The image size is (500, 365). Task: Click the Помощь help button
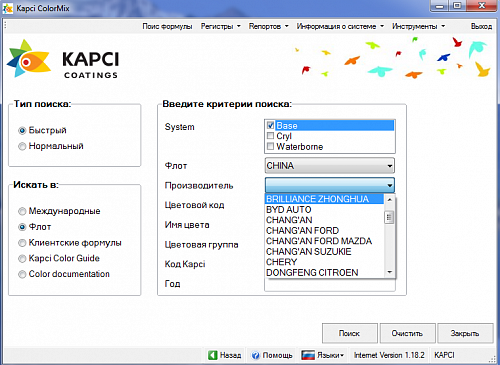272,355
